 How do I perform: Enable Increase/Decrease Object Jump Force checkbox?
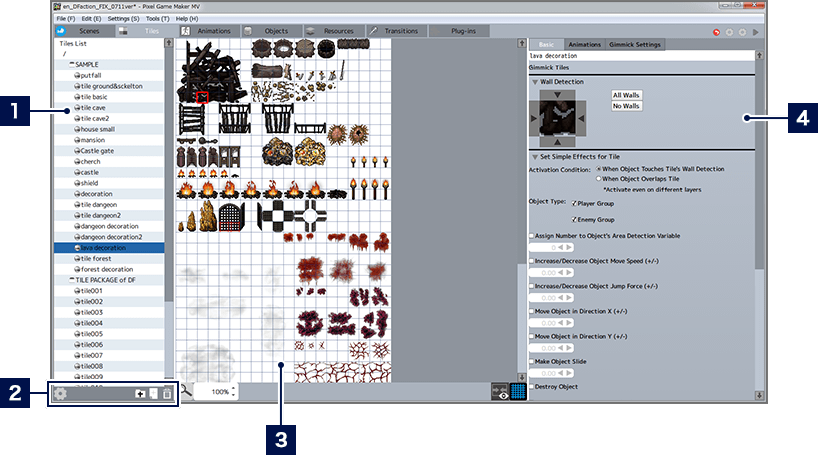532,286
